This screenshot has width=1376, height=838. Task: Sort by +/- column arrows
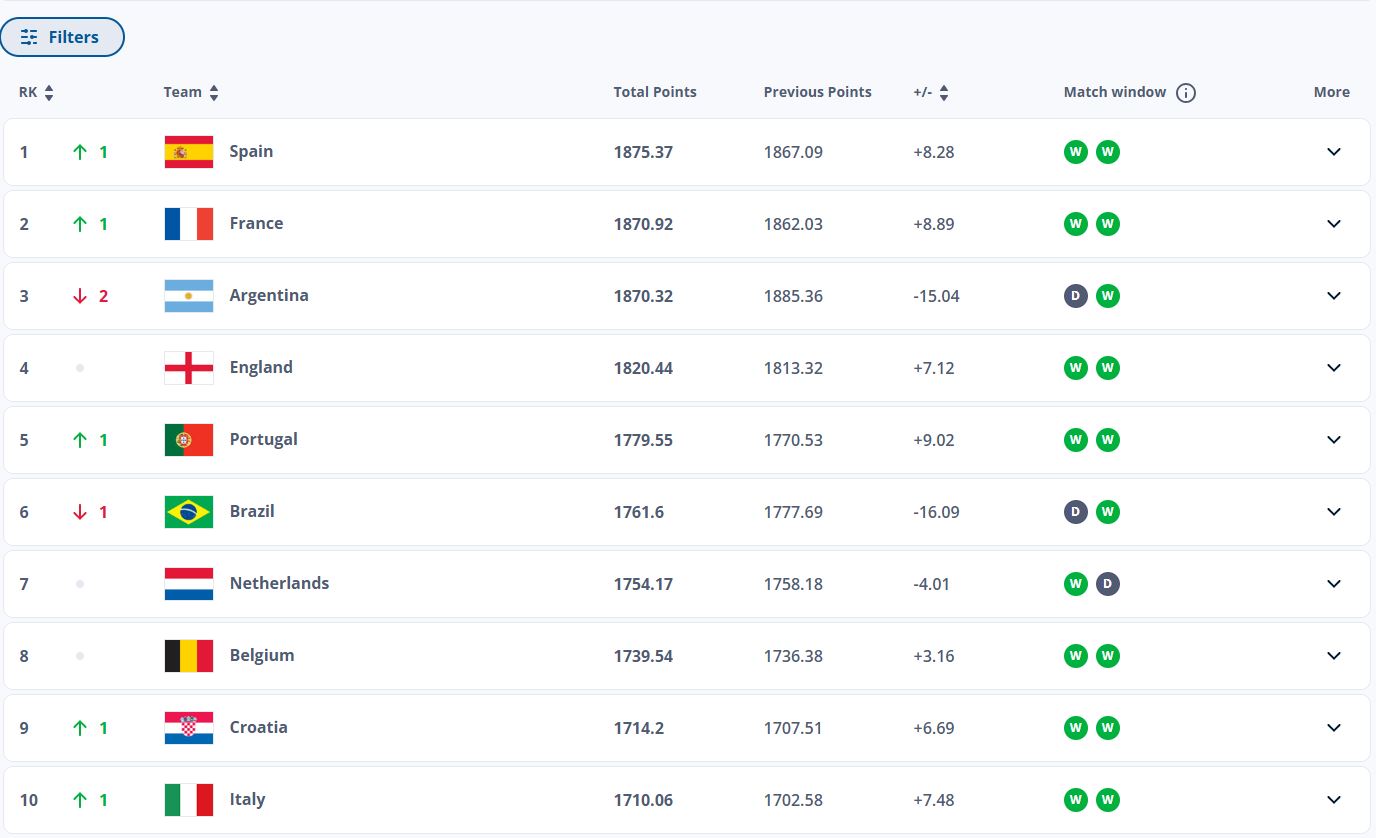click(944, 93)
